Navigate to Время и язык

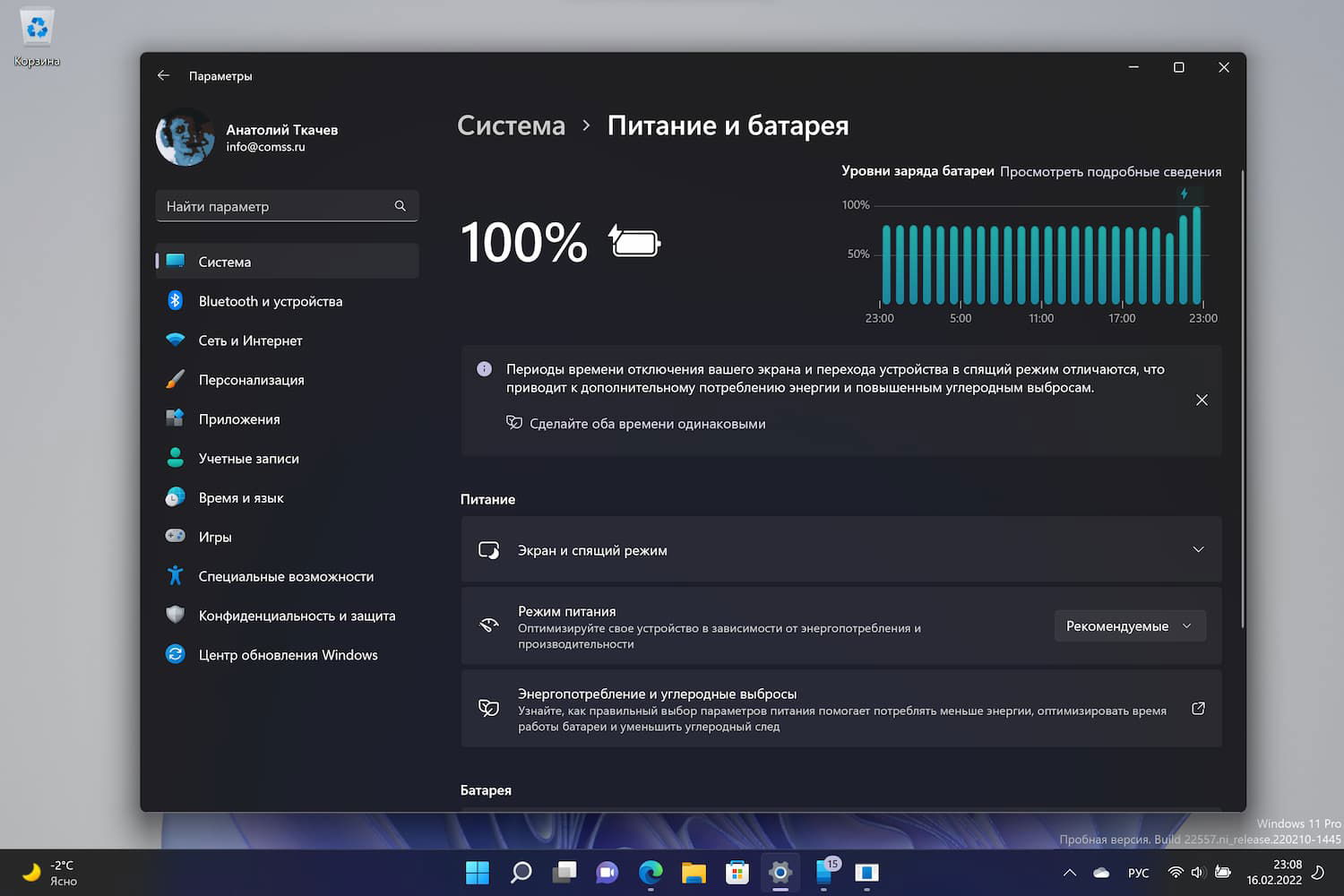[287, 498]
